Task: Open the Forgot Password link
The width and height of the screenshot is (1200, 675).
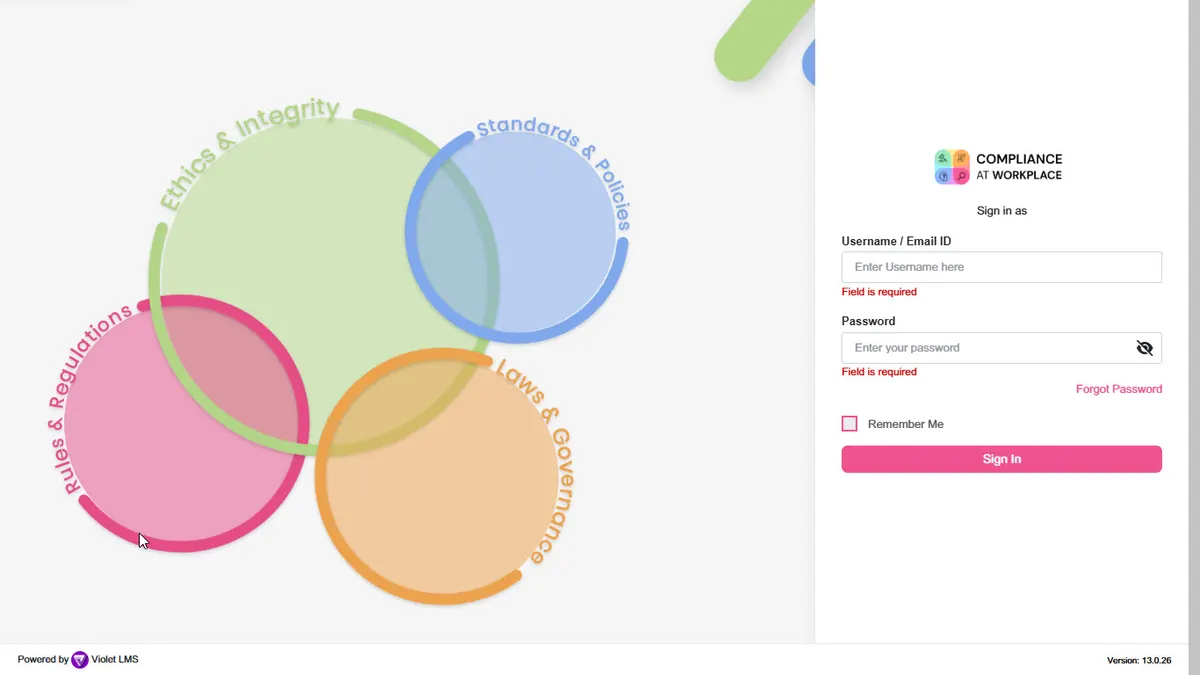Action: (1119, 389)
